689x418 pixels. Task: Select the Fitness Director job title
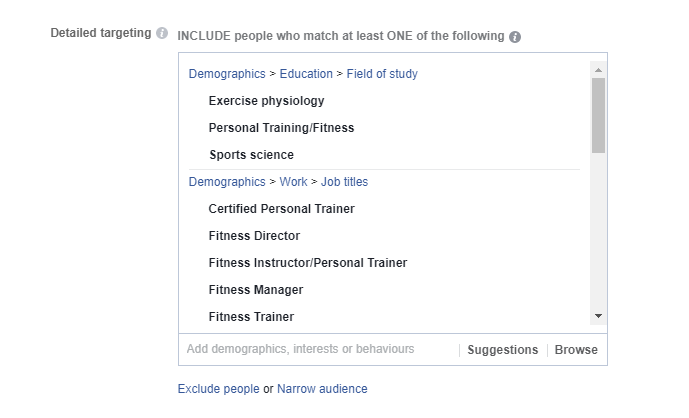coord(254,236)
